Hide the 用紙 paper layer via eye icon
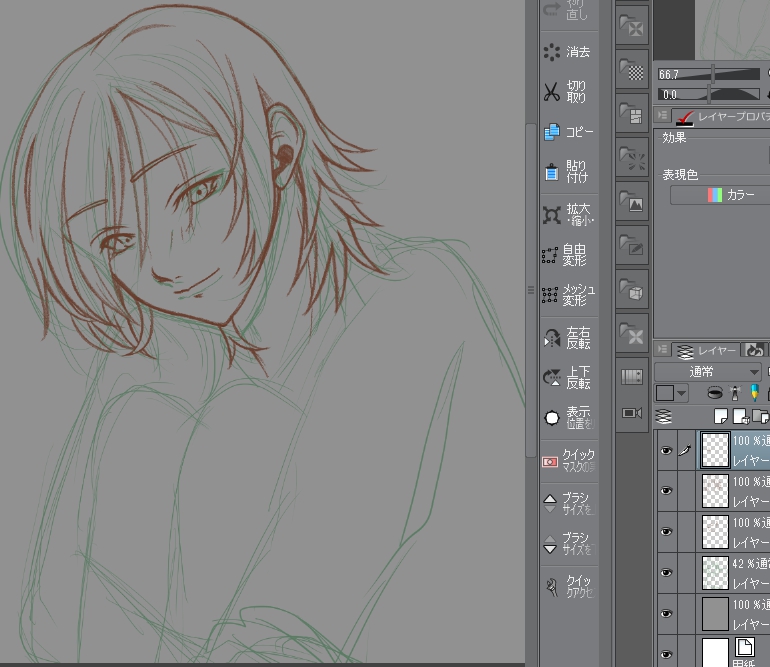The image size is (770, 667). (666, 654)
